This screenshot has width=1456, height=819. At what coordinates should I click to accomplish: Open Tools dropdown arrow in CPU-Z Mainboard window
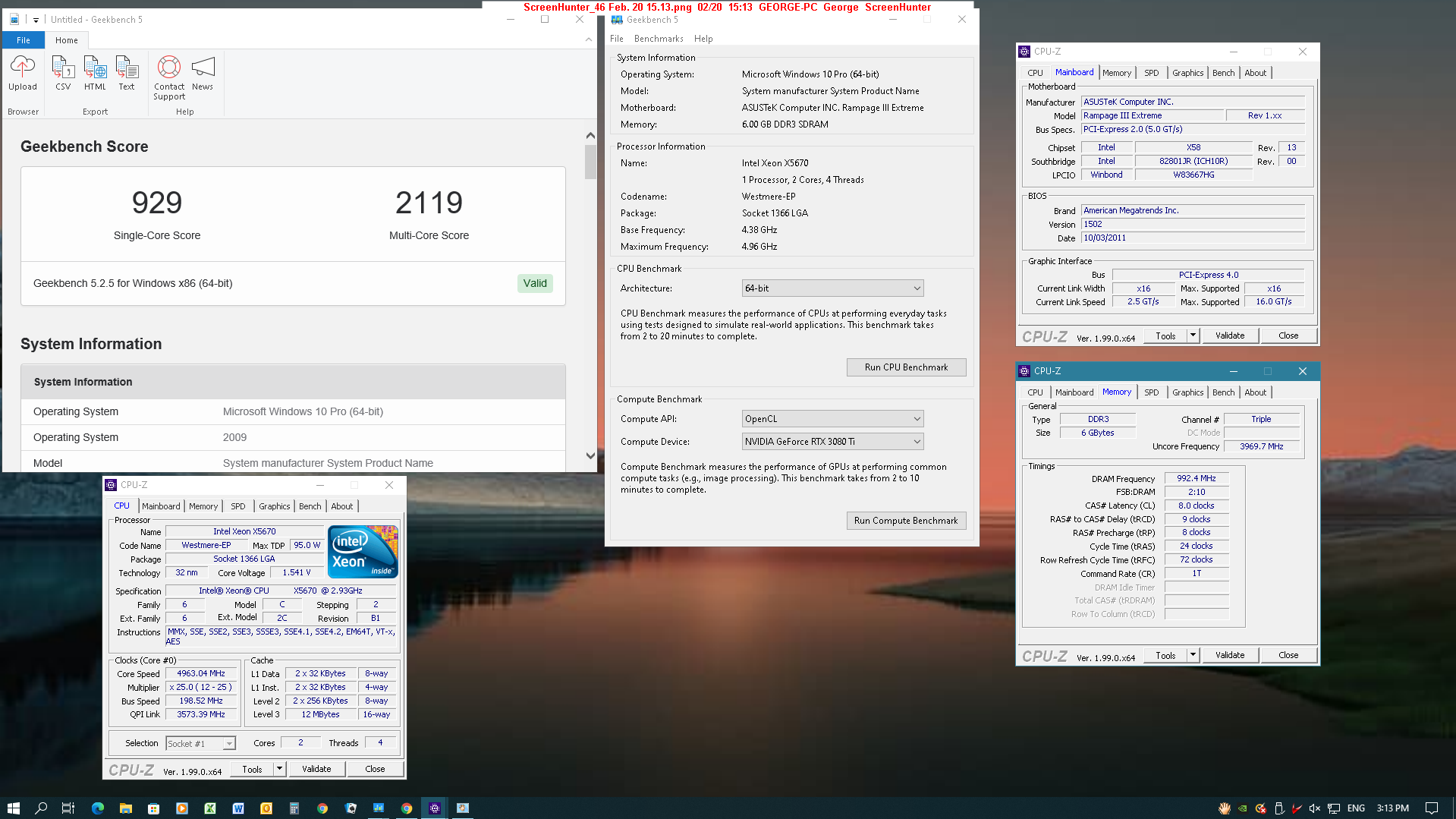1193,335
